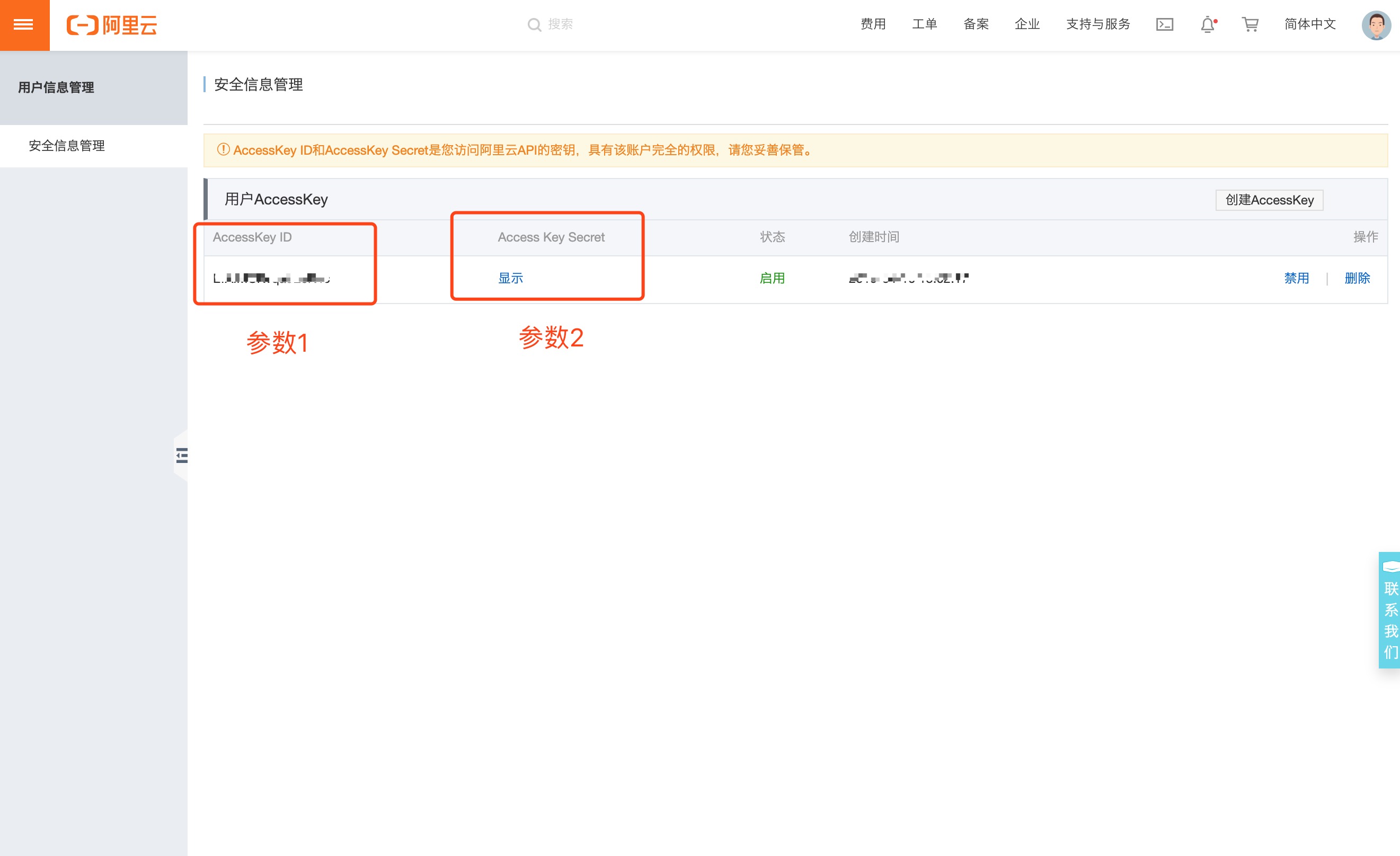Open the notification bell
Screen dimensions: 1400x856
pyautogui.click(x=1208, y=24)
